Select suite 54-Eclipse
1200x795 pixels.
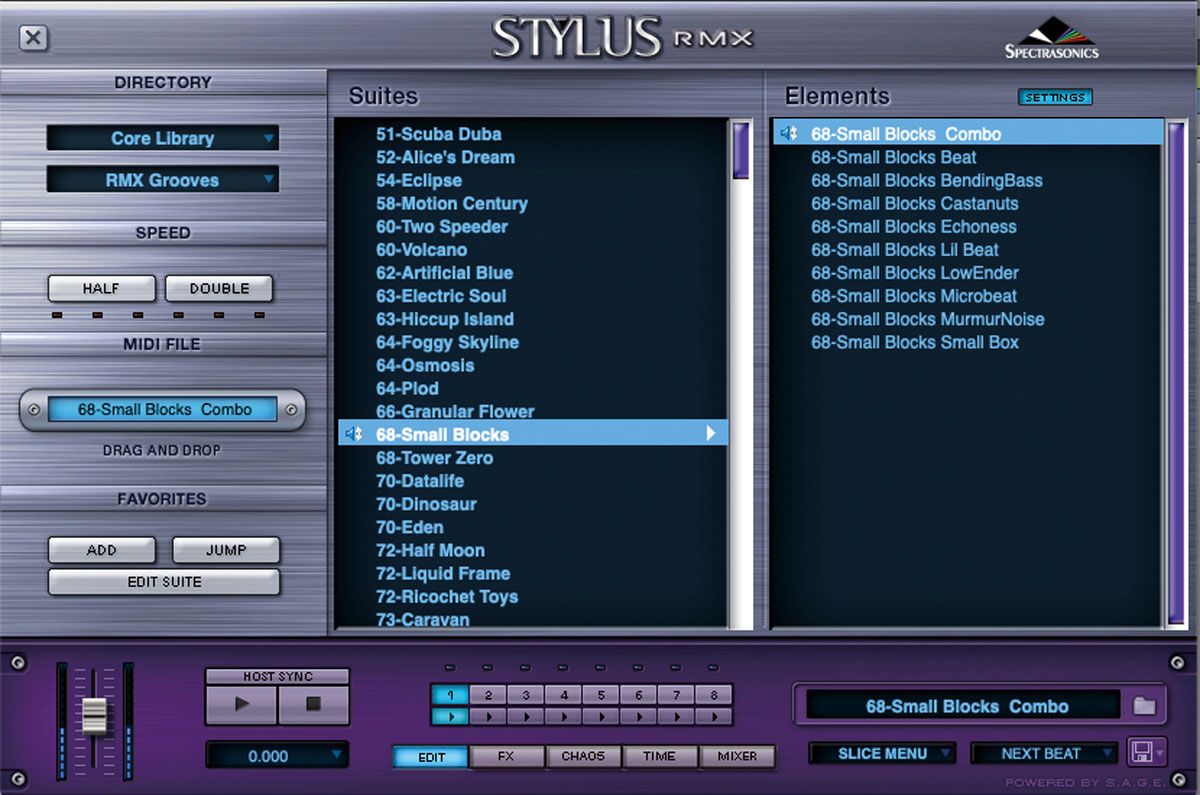click(x=418, y=180)
